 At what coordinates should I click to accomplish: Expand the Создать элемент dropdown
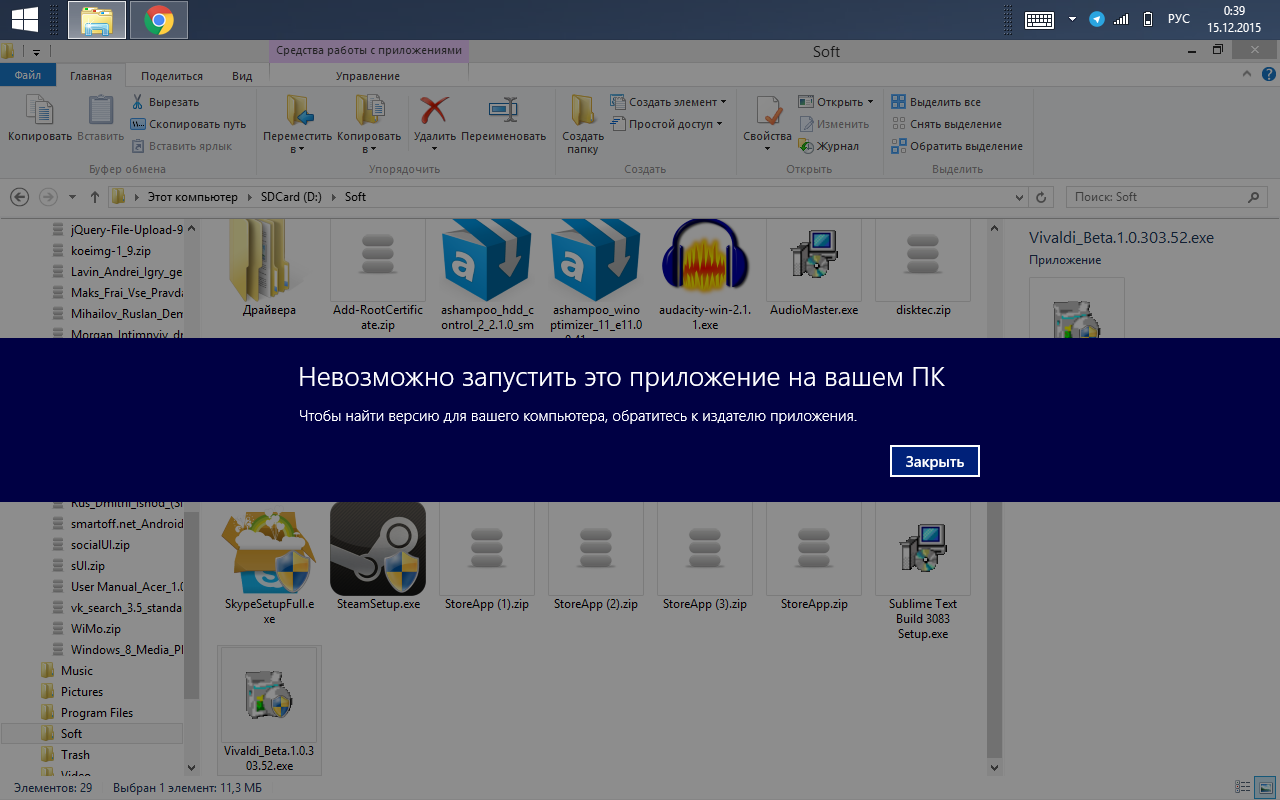723,102
